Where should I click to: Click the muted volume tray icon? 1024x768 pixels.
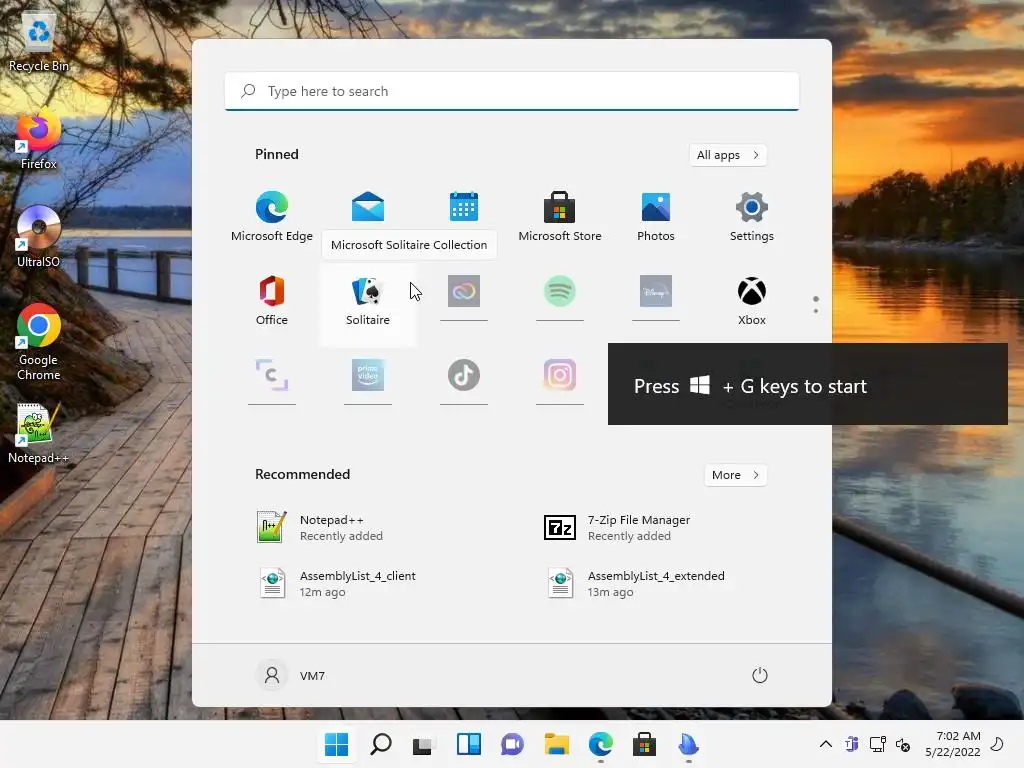point(903,744)
